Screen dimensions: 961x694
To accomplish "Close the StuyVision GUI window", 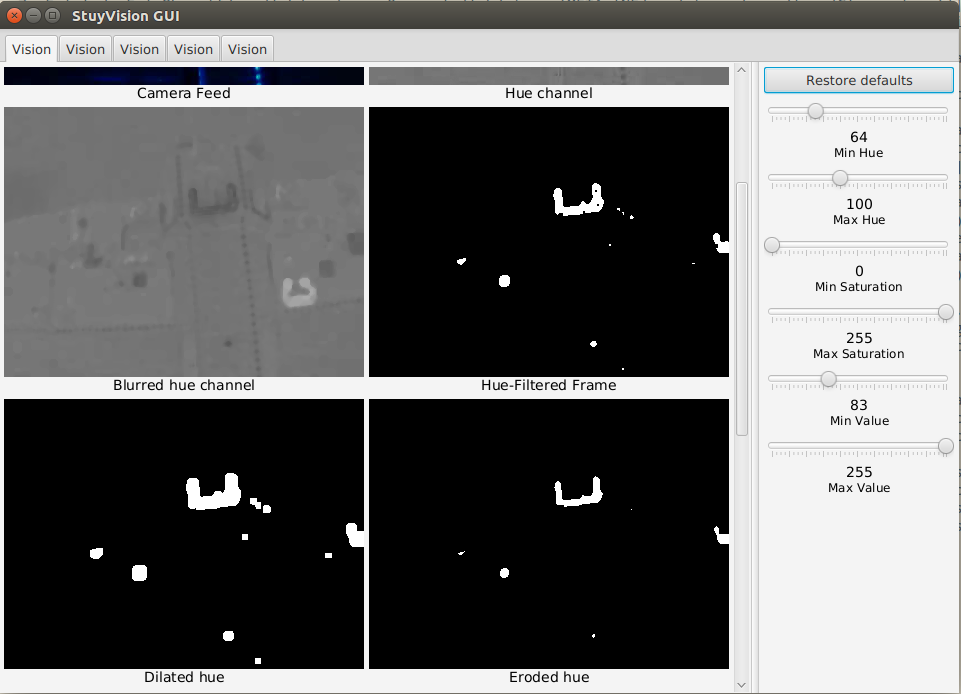I will coord(15,15).
